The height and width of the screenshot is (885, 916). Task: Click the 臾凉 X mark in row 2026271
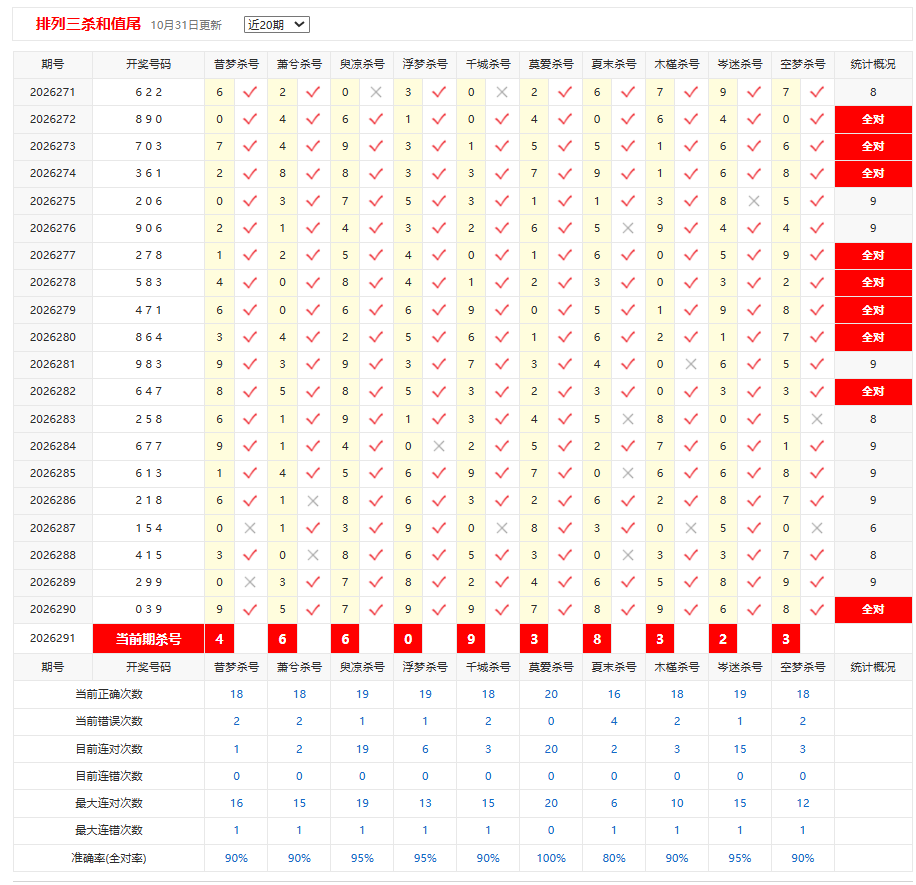tap(376, 92)
